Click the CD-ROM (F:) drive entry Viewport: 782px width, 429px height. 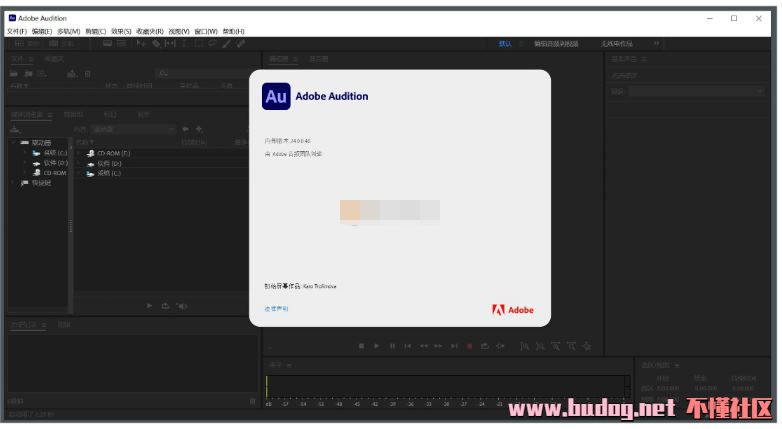point(113,153)
